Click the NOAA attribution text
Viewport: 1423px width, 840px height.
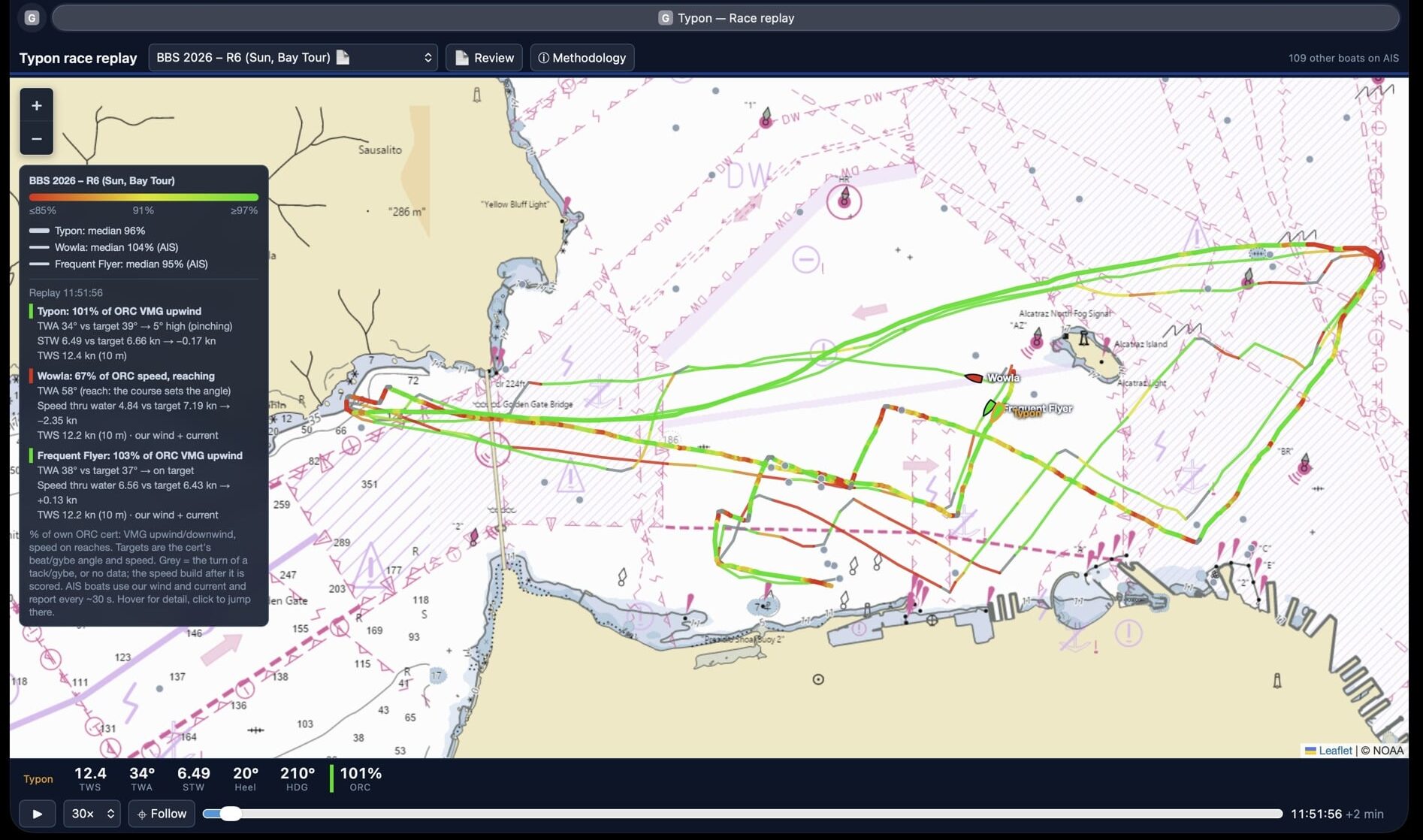pyautogui.click(x=1388, y=750)
